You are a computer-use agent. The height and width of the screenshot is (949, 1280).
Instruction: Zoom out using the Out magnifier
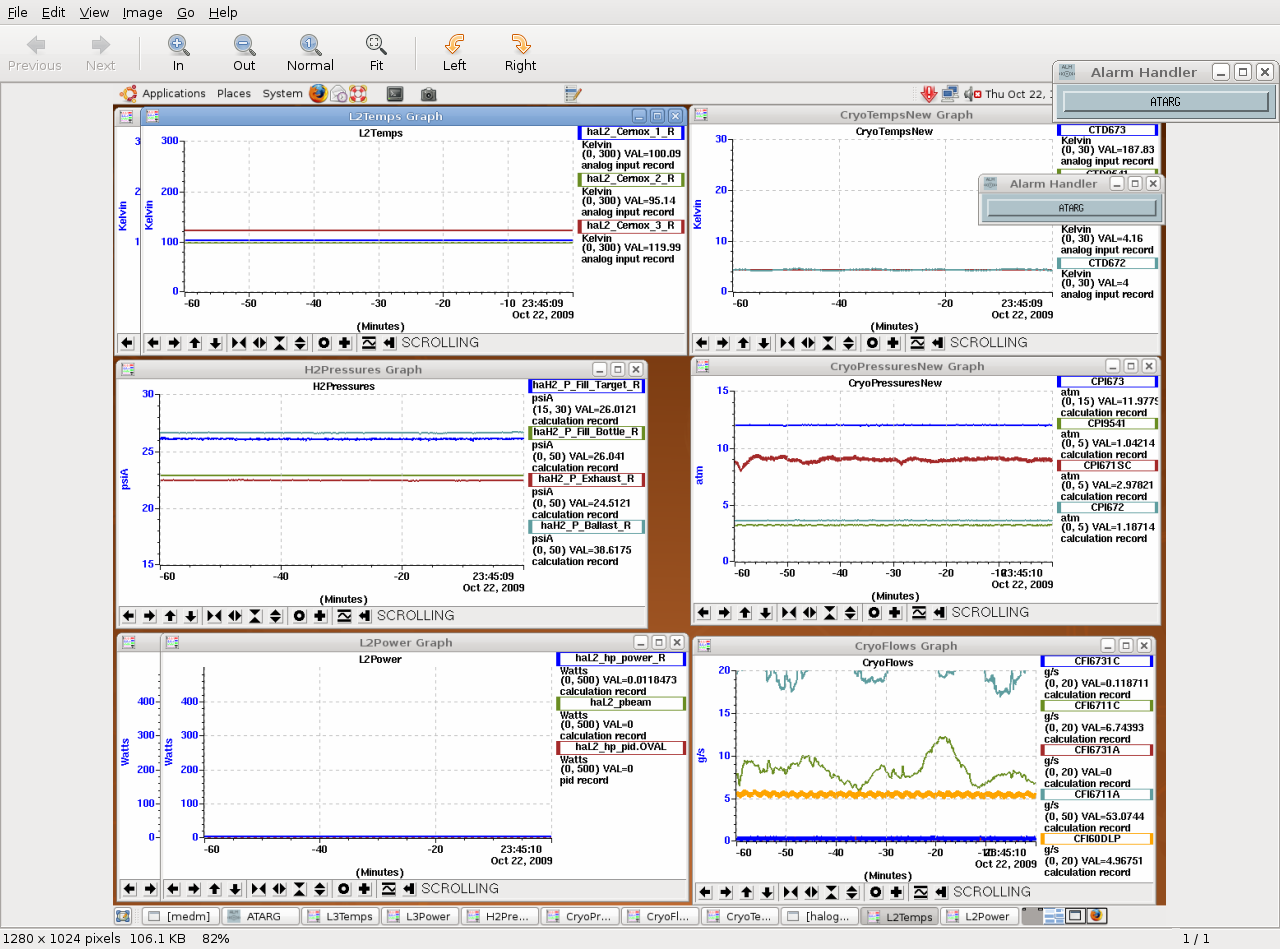(x=244, y=53)
